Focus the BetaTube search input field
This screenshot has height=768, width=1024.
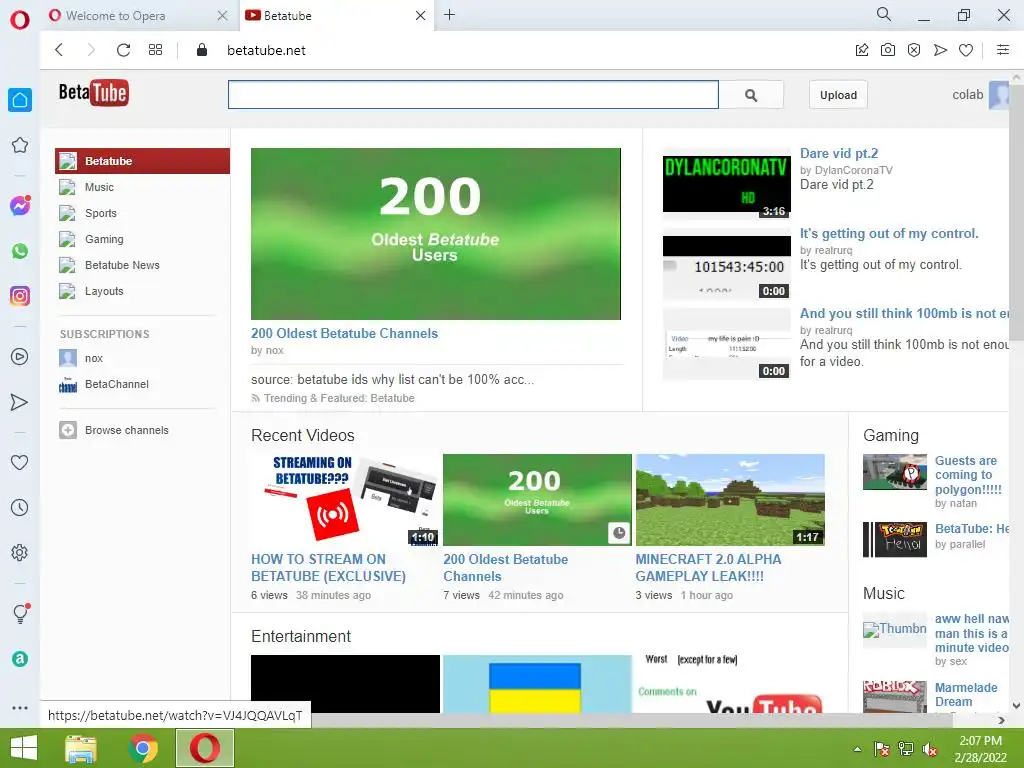(473, 95)
